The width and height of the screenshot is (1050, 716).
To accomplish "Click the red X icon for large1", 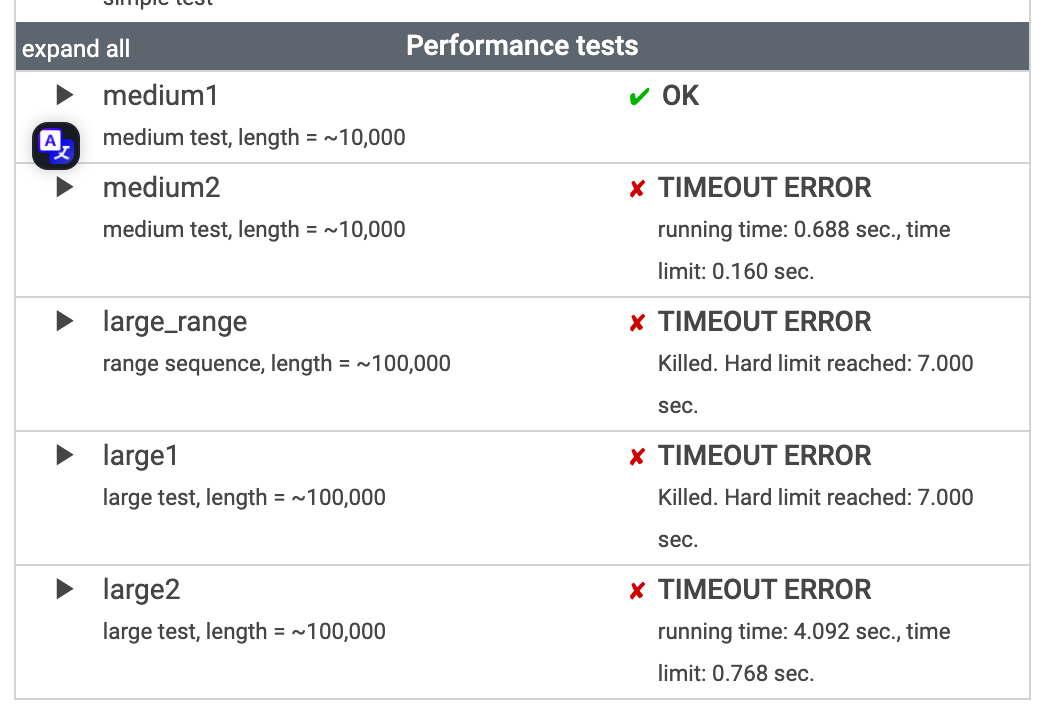I will point(637,457).
